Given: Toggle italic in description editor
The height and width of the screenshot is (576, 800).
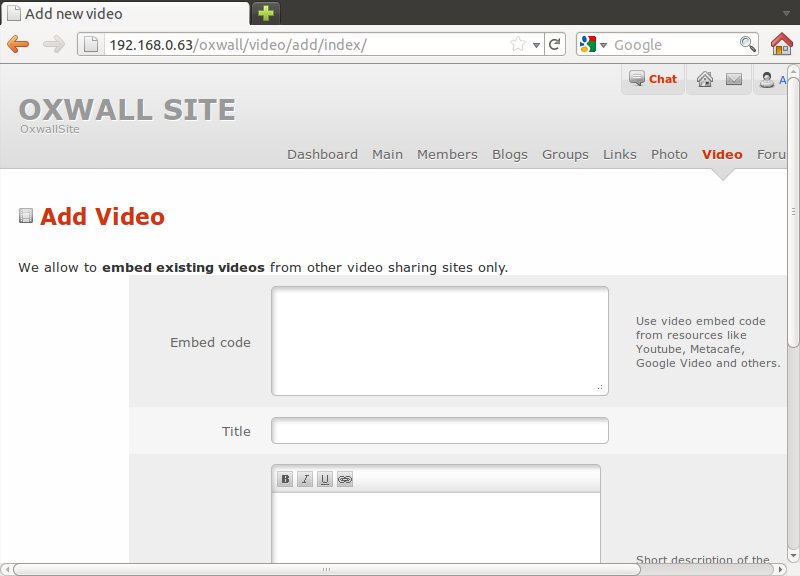Looking at the screenshot, I should 305,479.
